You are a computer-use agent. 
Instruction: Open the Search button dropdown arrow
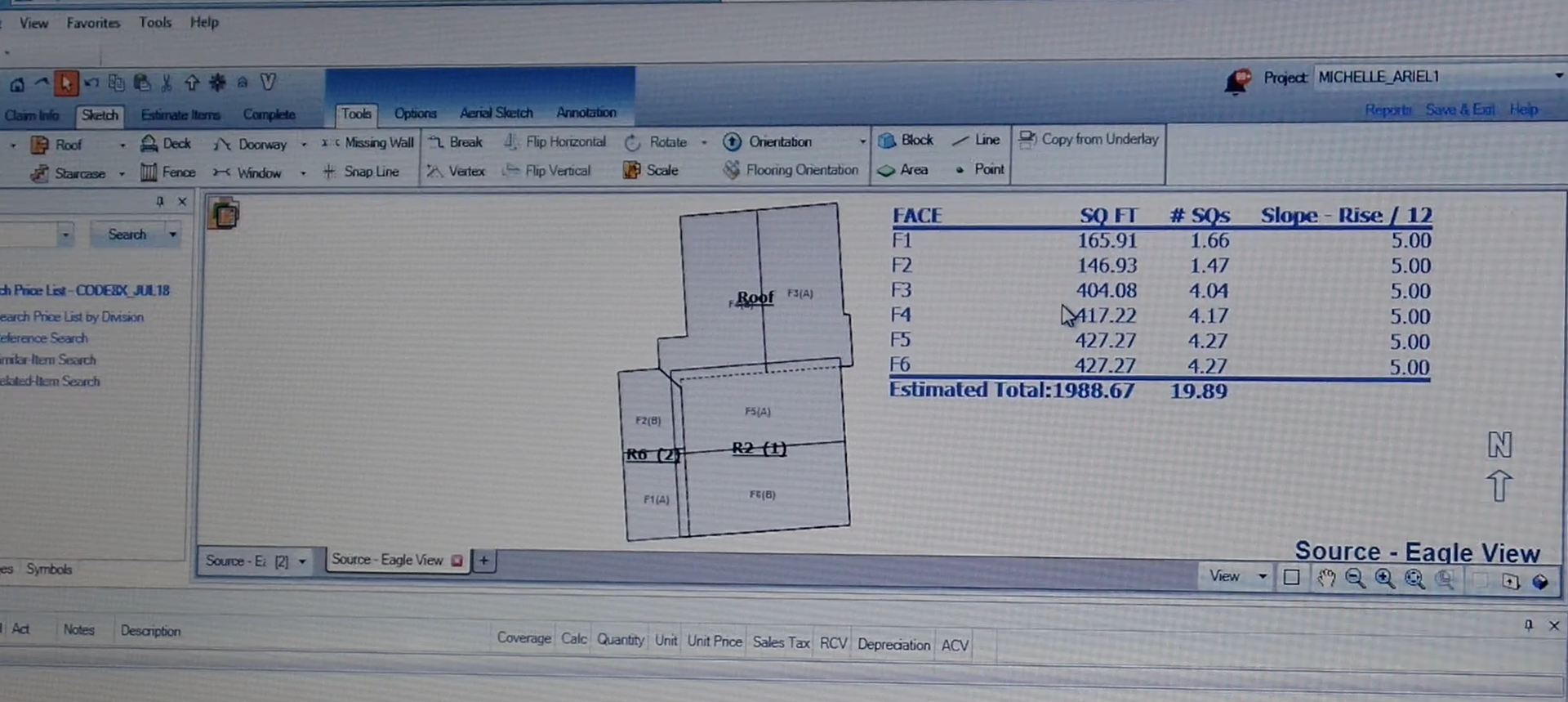click(x=173, y=235)
